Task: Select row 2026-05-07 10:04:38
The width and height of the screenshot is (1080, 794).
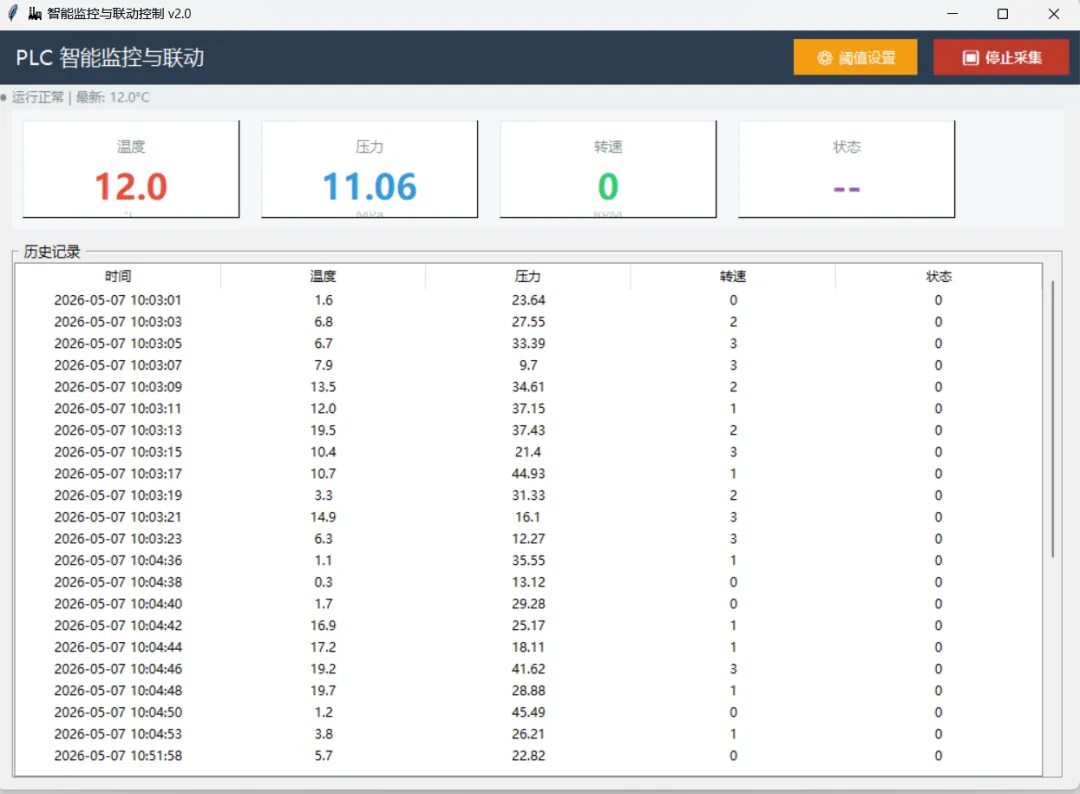Action: (528, 582)
